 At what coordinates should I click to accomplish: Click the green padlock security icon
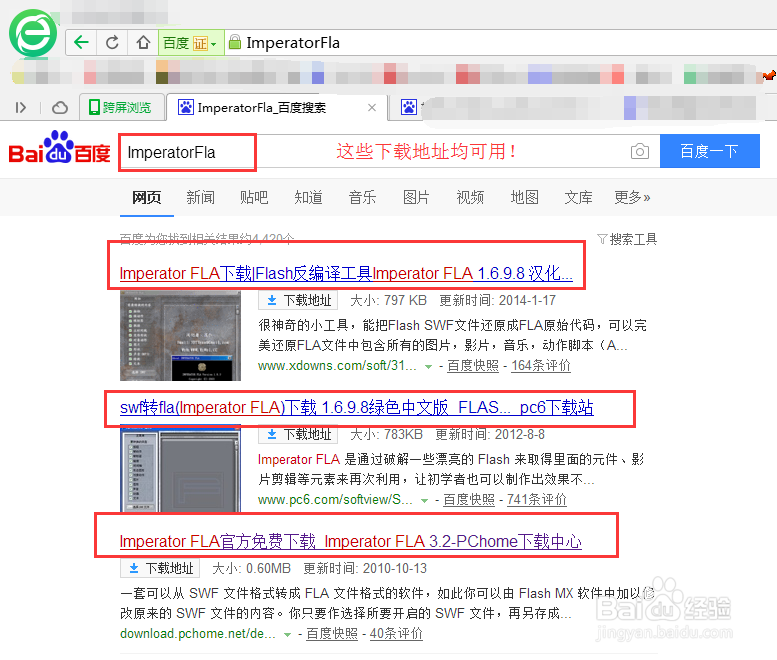(234, 42)
